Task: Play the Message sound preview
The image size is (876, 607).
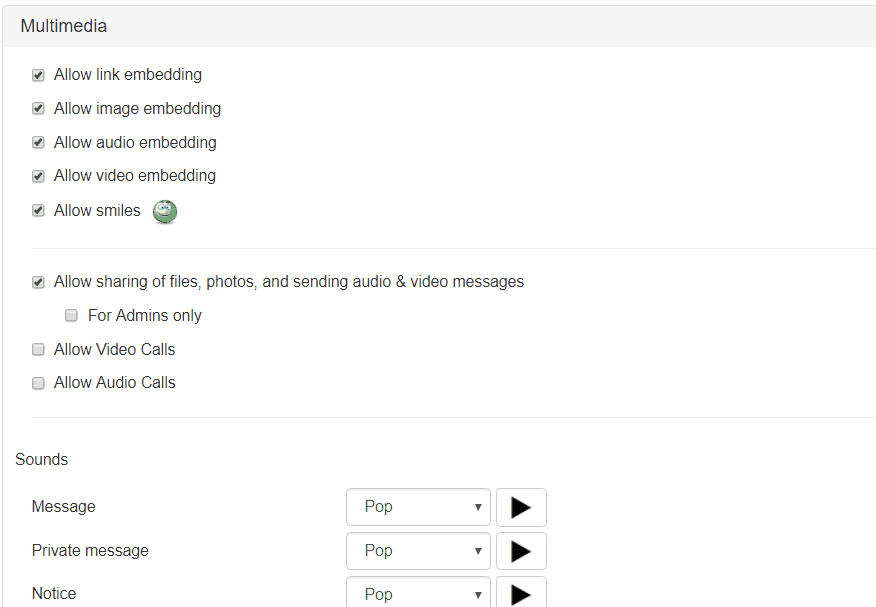Action: tap(521, 507)
